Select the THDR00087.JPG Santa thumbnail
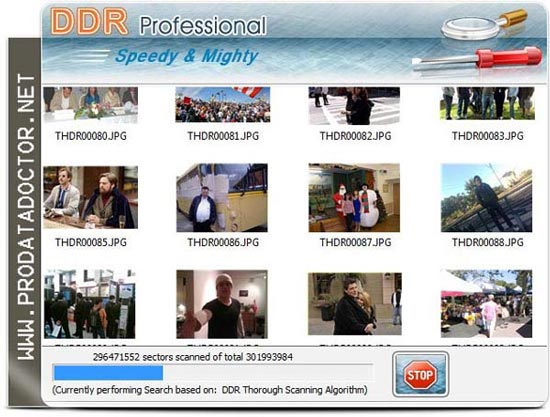 coord(354,198)
